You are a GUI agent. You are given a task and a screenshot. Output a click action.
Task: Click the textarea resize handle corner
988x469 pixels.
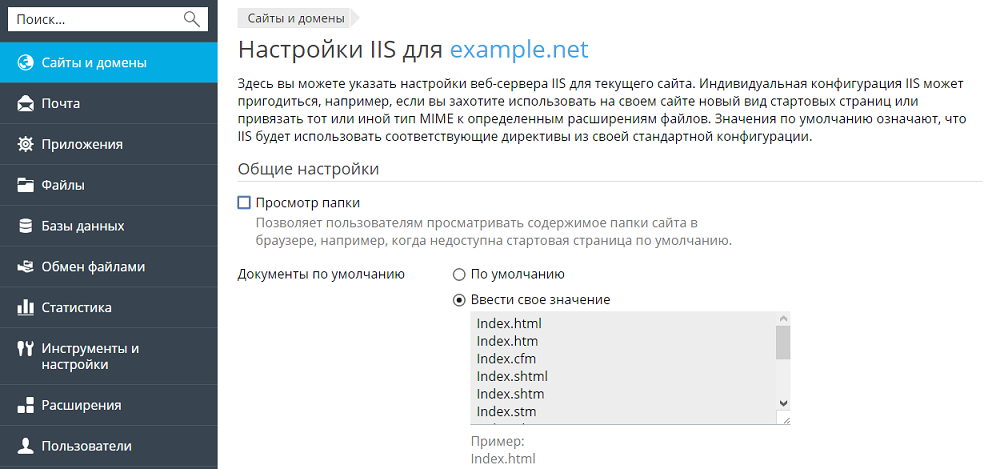click(785, 420)
